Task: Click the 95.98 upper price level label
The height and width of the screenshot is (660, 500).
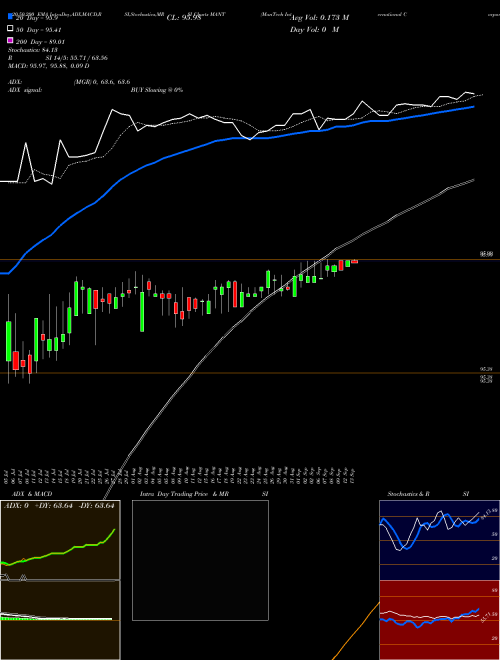Action: [487, 254]
